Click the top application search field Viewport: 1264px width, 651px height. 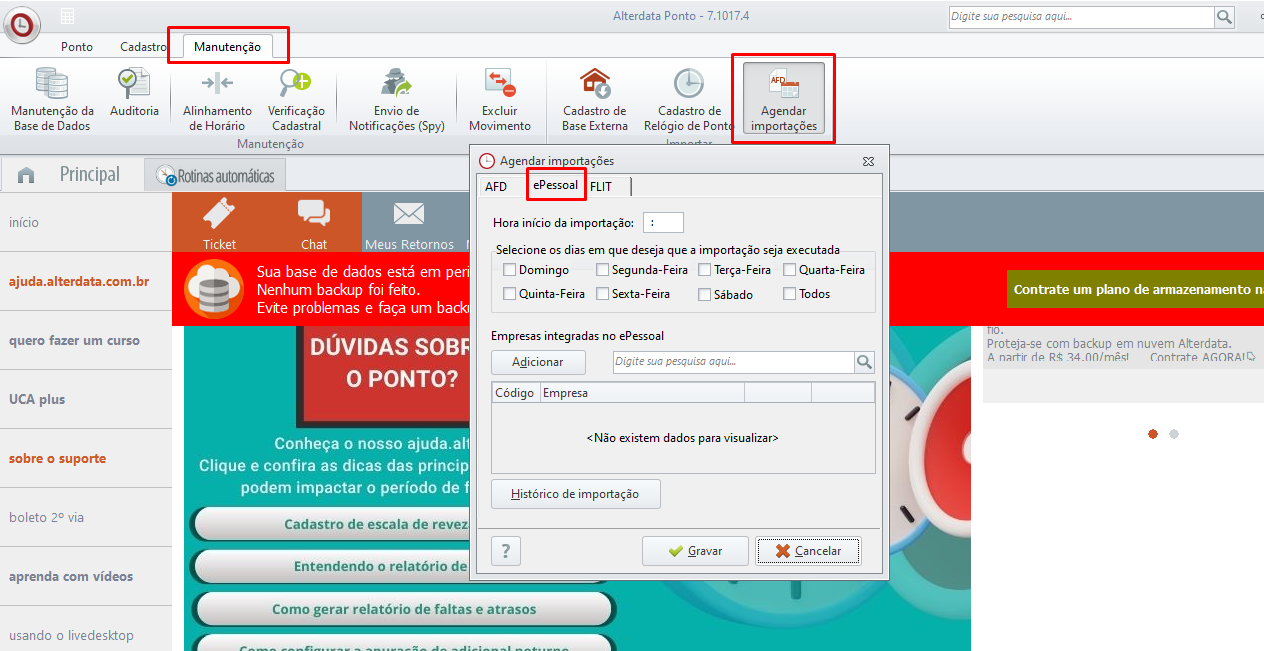[x=1081, y=17]
